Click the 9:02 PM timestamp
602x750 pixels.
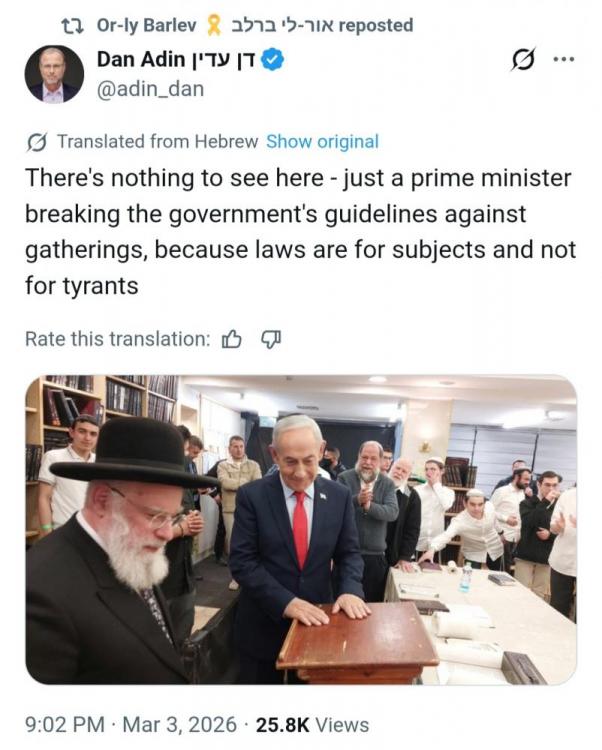65,725
